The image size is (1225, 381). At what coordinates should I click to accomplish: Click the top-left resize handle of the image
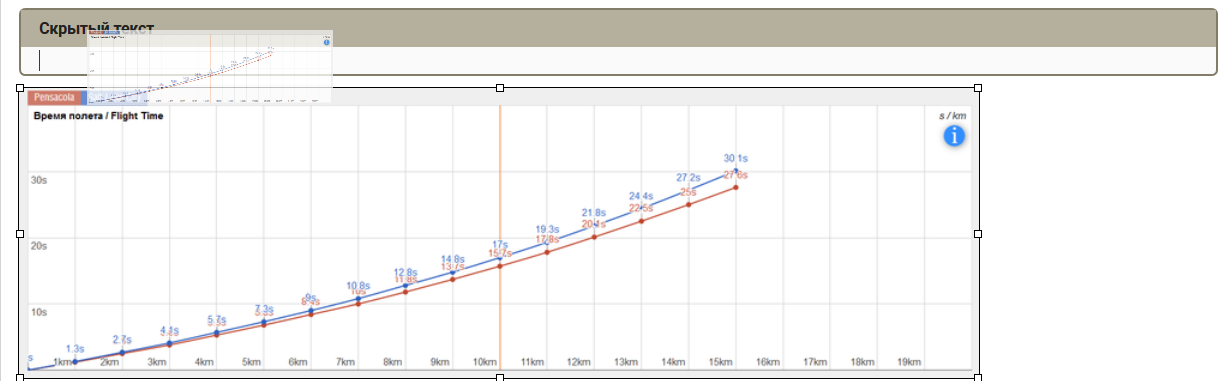point(20,88)
